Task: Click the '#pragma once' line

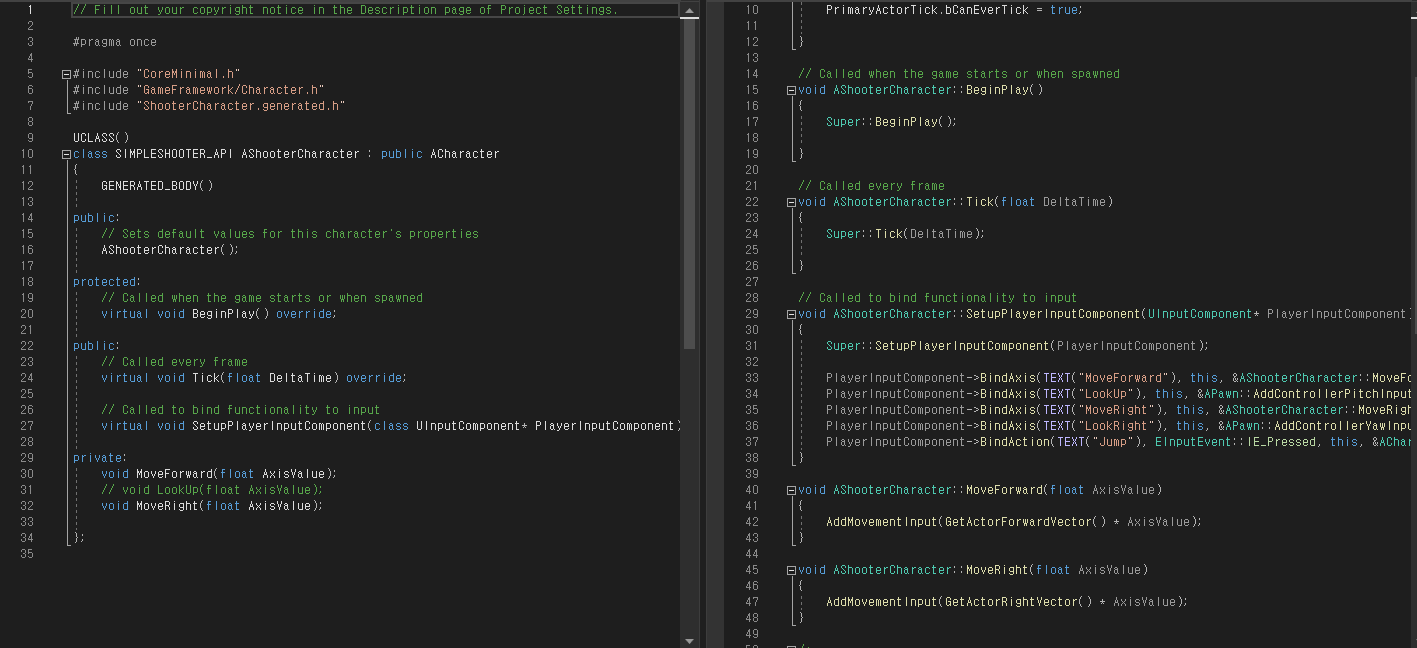Action: coord(115,42)
